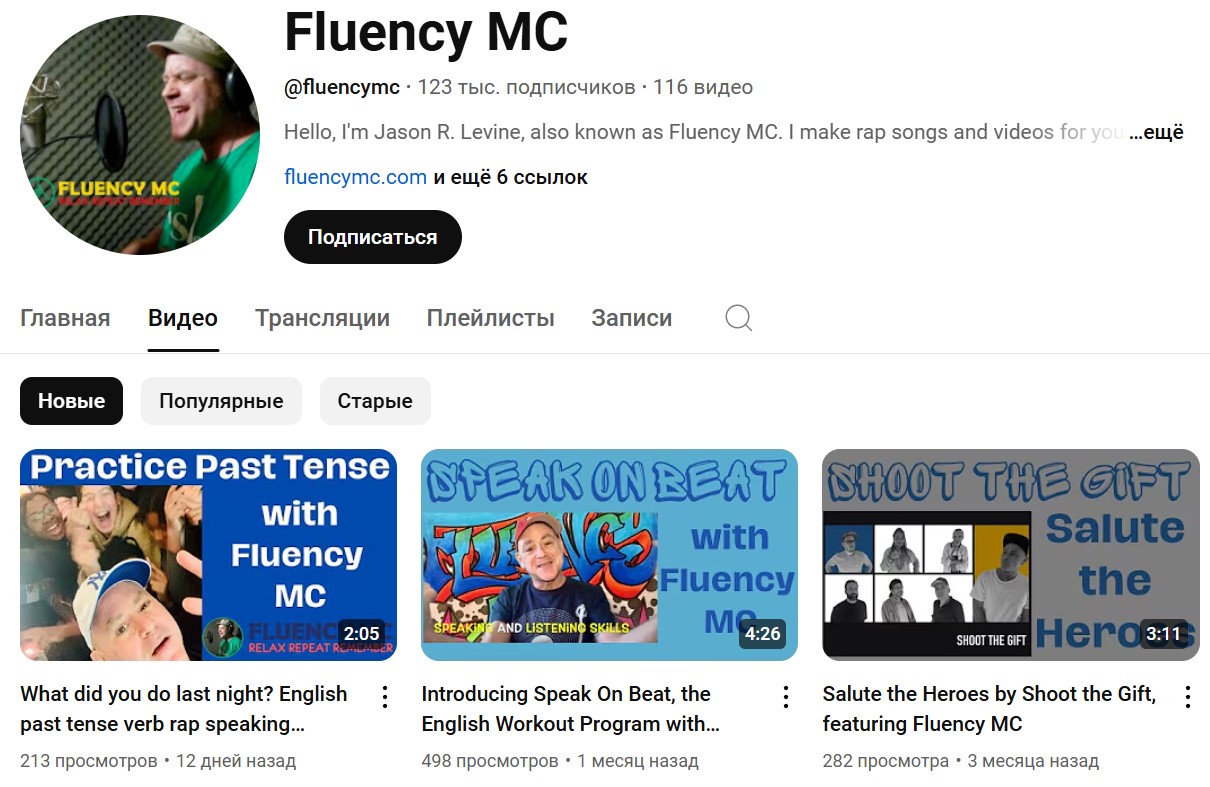Image resolution: width=1210 pixels, height=787 pixels.
Task: Open Speak On Beat video thumbnail
Action: click(609, 555)
